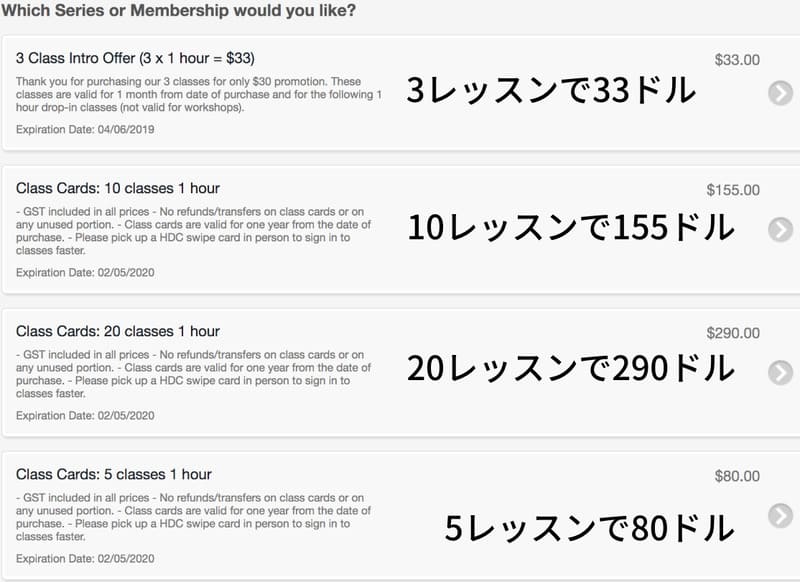Select Class Cards: 20 classes 1 hour title
Viewport: 800px width, 582px height.
tap(118, 331)
